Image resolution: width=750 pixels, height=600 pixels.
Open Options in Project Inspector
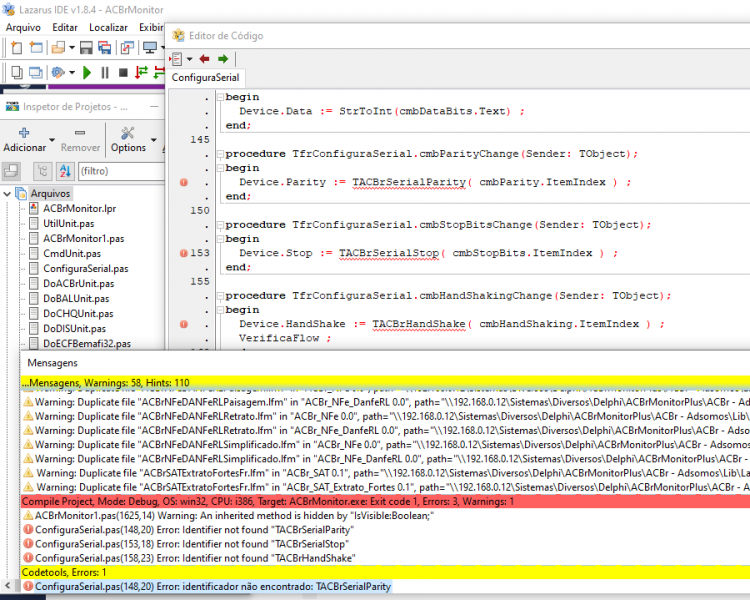click(128, 140)
